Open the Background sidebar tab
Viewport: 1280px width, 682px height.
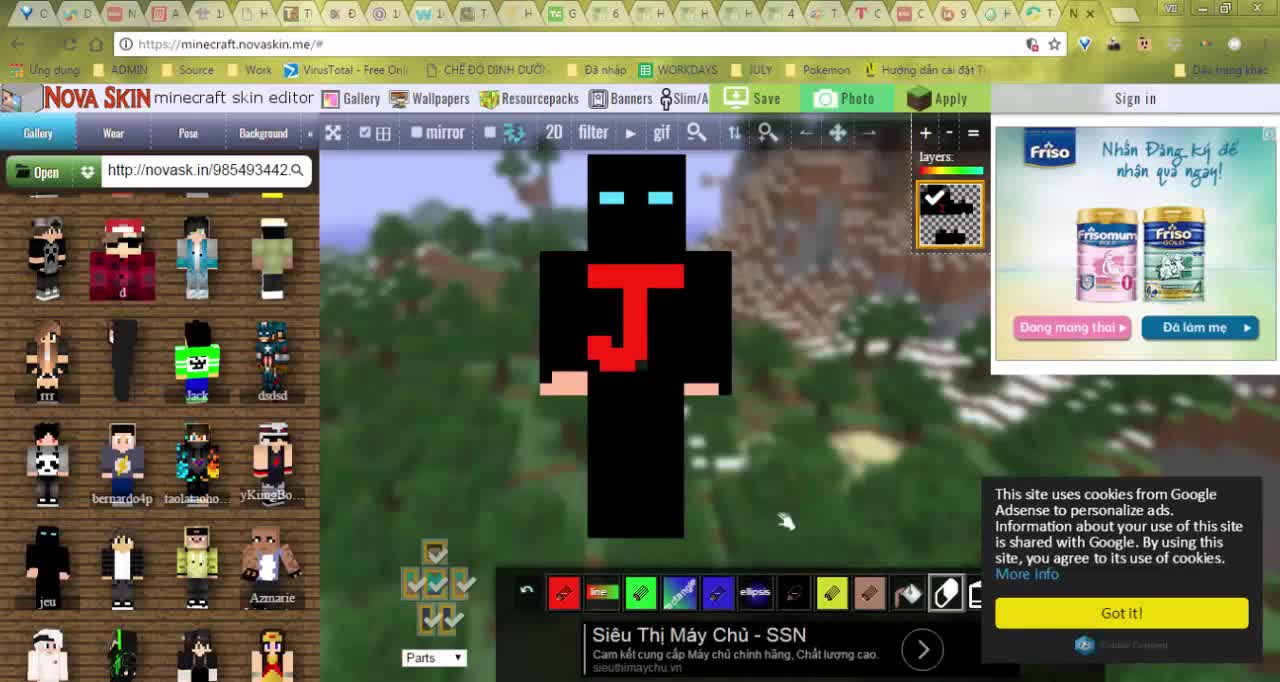(x=263, y=133)
